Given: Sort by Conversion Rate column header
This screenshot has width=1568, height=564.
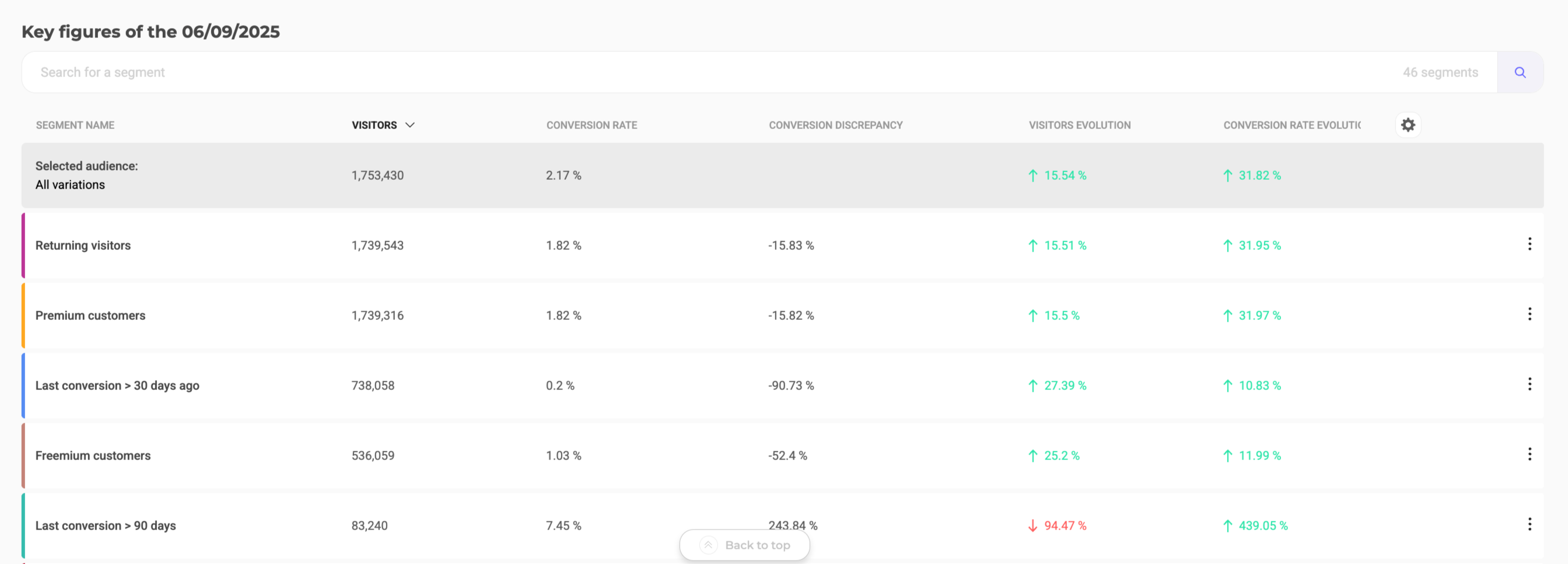Looking at the screenshot, I should tap(591, 125).
